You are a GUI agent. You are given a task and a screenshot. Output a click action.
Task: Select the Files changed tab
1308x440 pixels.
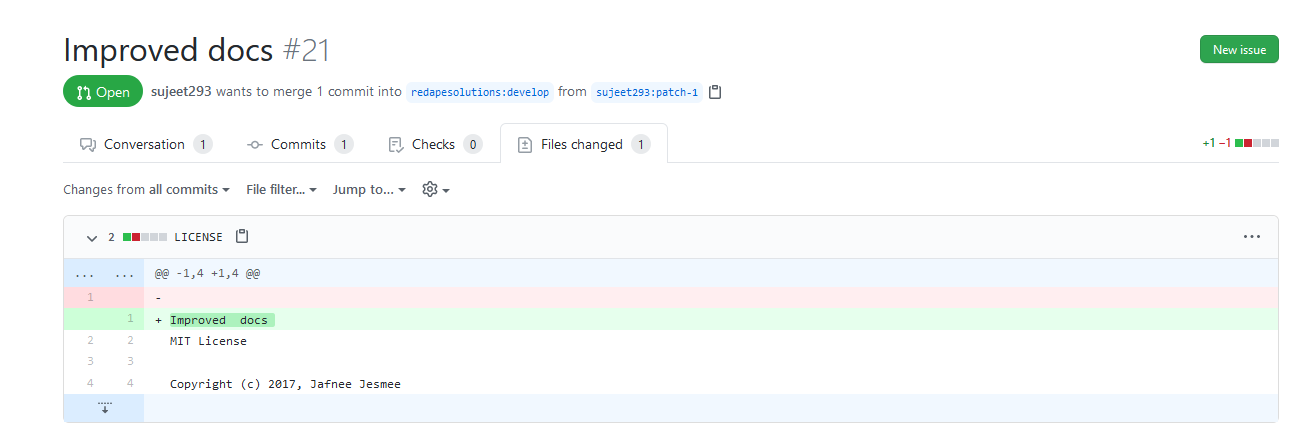584,144
